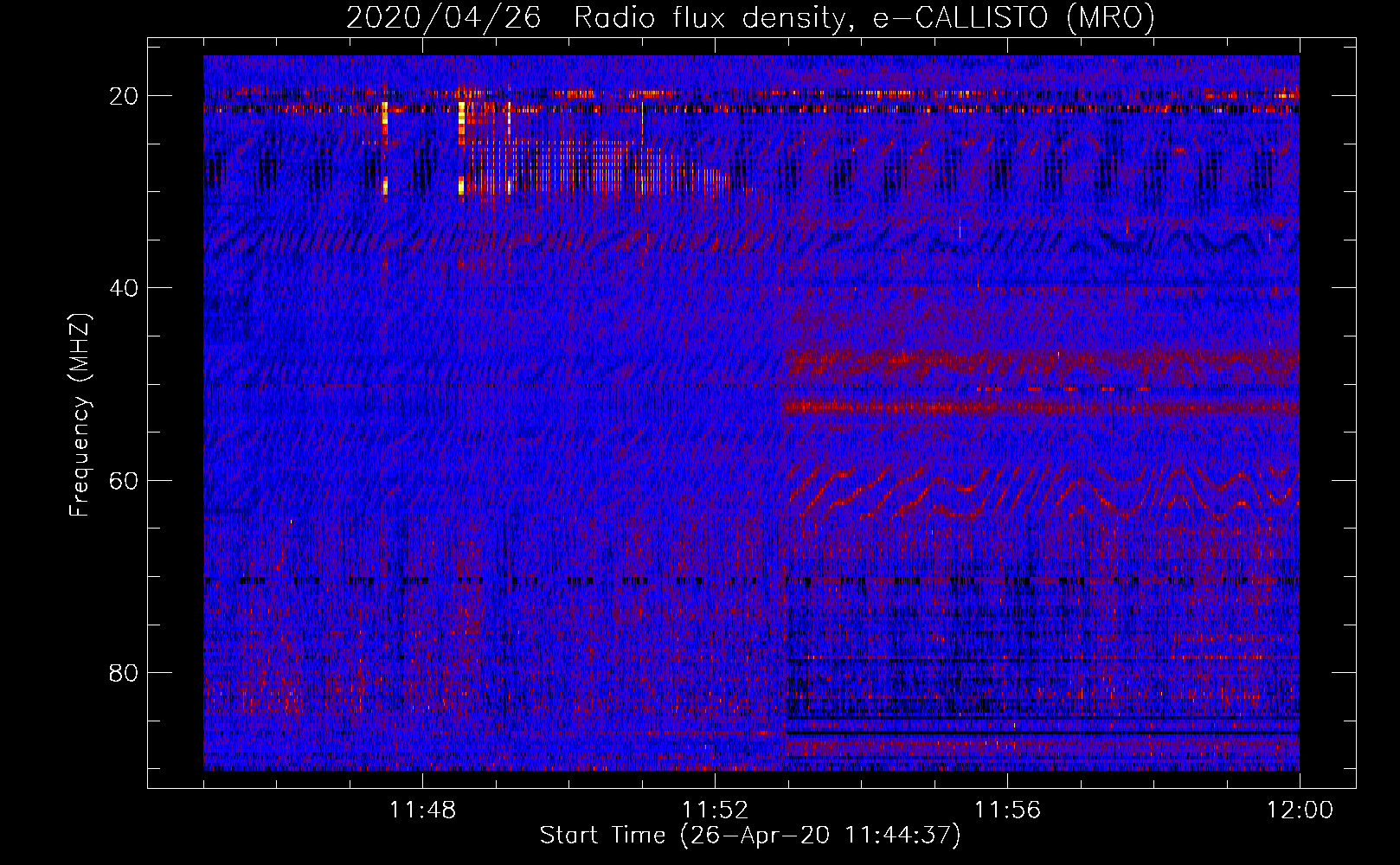Click the 60 frequency tick label
Viewport: 1400px width, 865px height.
click(x=125, y=480)
